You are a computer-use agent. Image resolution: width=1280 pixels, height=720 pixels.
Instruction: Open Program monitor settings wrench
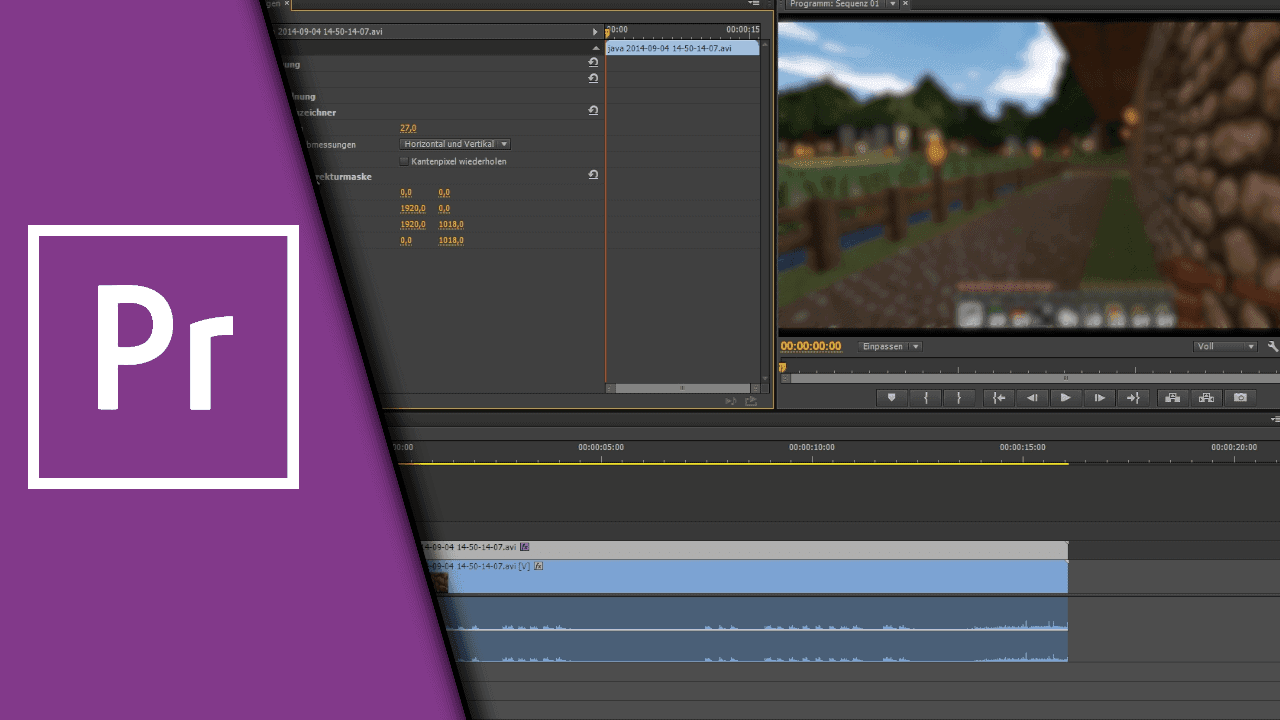coord(1273,346)
